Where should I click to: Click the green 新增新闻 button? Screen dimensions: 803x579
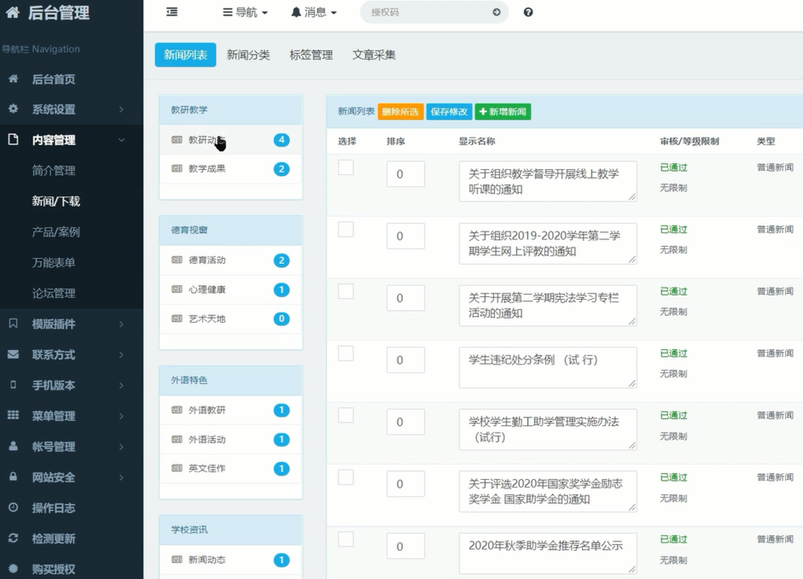pyautogui.click(x=503, y=112)
